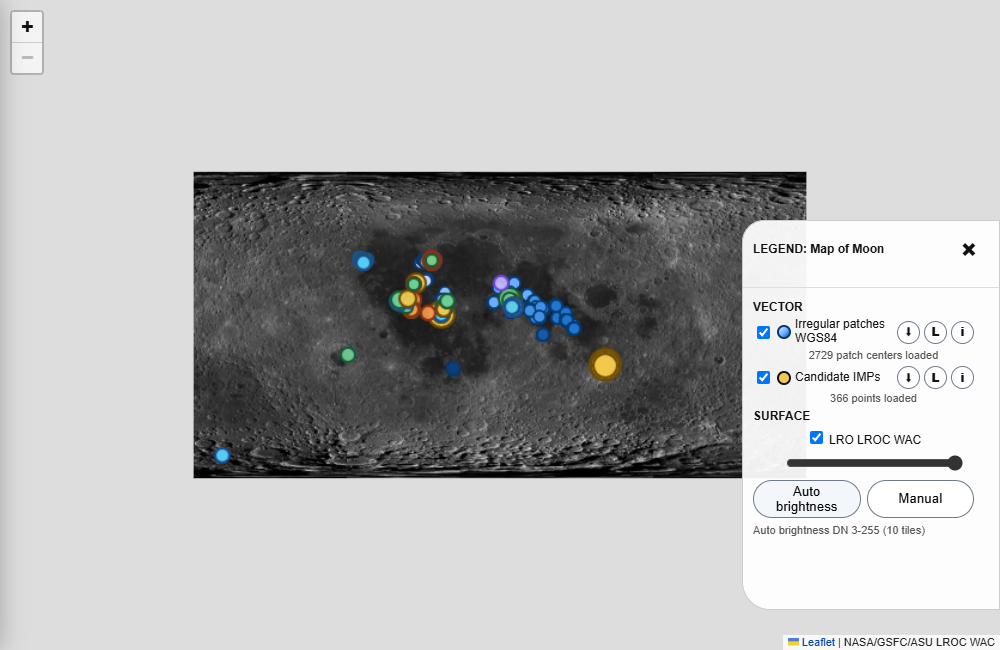
Task: Uncheck the Irregular patches WGS84 layer
Action: click(x=763, y=332)
